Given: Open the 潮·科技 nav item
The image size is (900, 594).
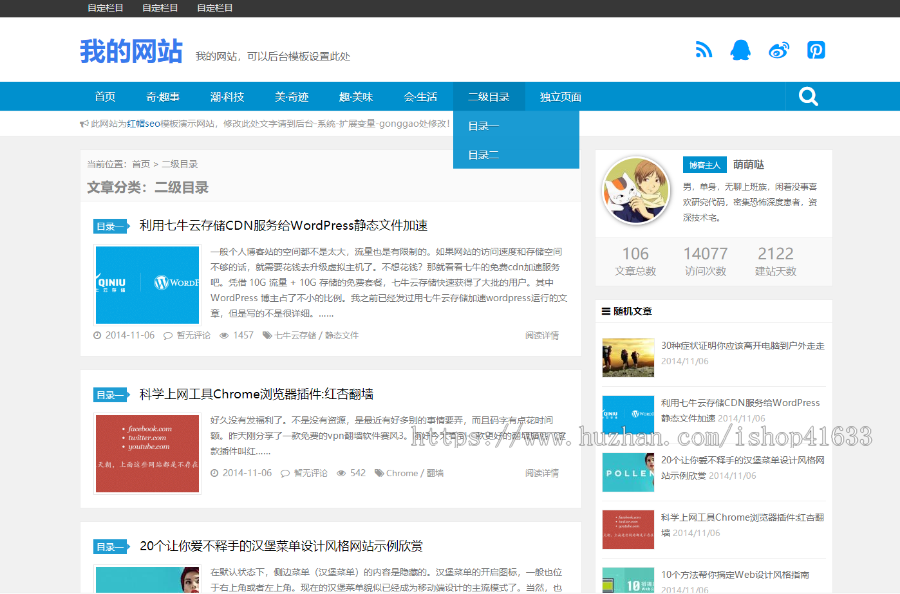Looking at the screenshot, I should coord(227,97).
